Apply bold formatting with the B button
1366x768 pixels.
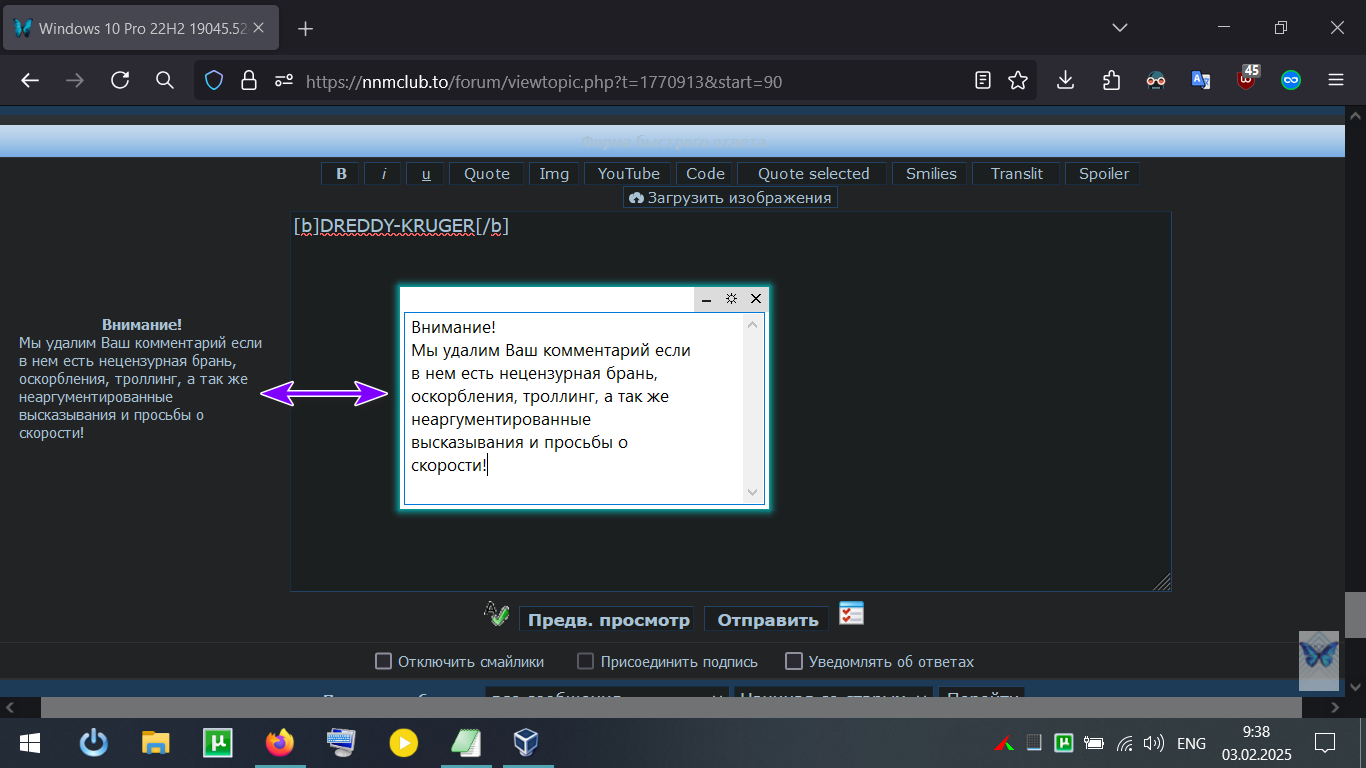pyautogui.click(x=341, y=174)
